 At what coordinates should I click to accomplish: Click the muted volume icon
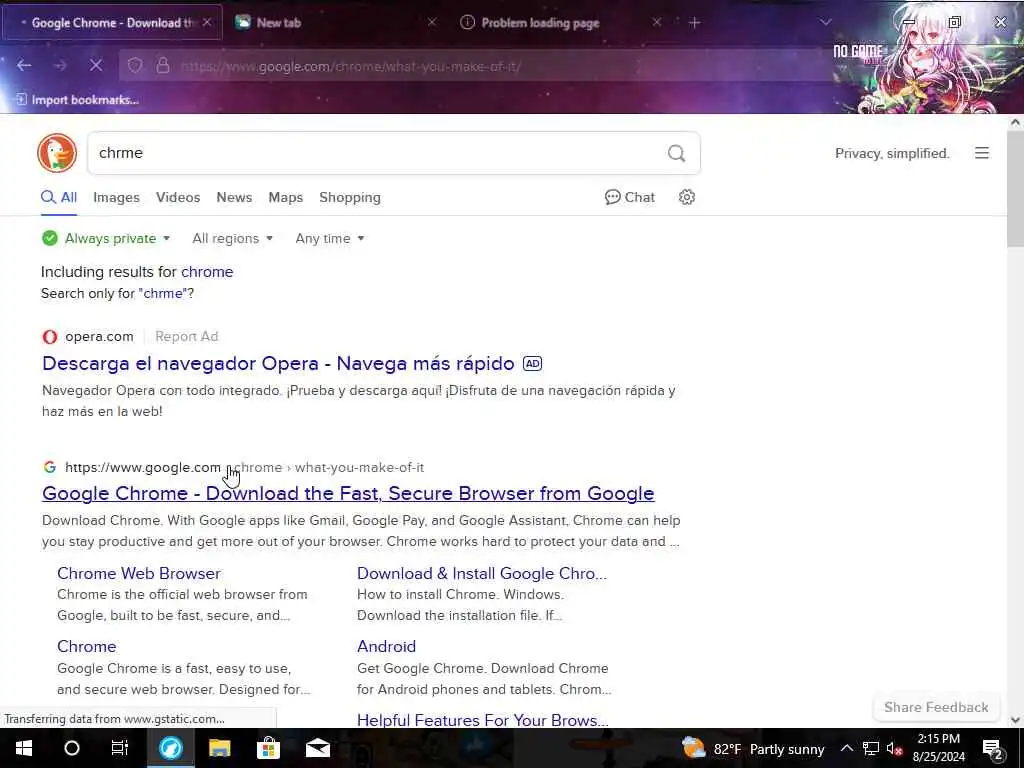[895, 748]
